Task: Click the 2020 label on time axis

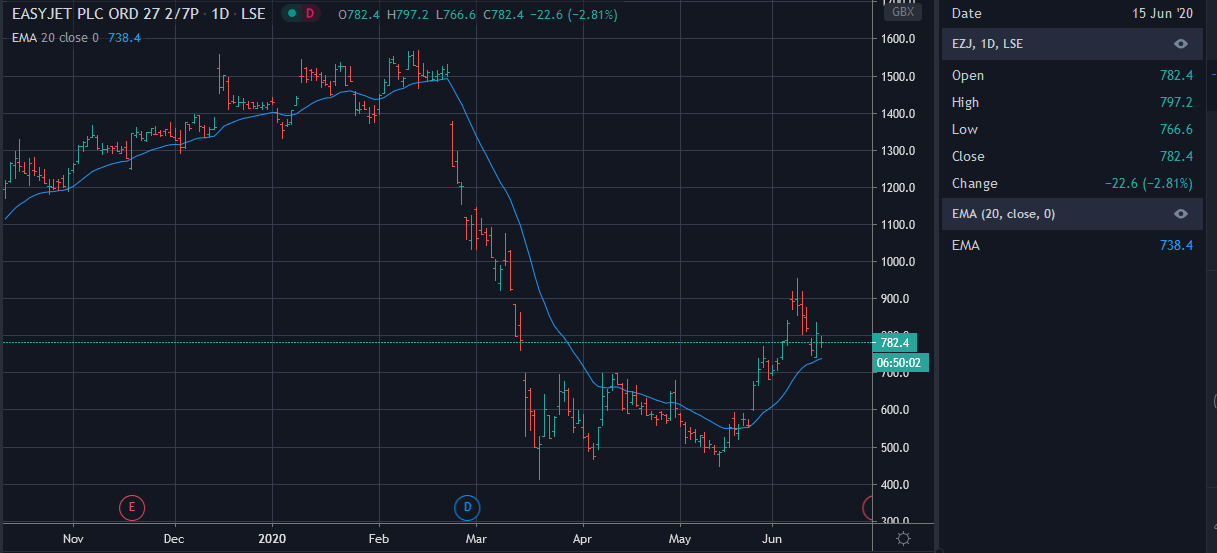Action: click(273, 538)
